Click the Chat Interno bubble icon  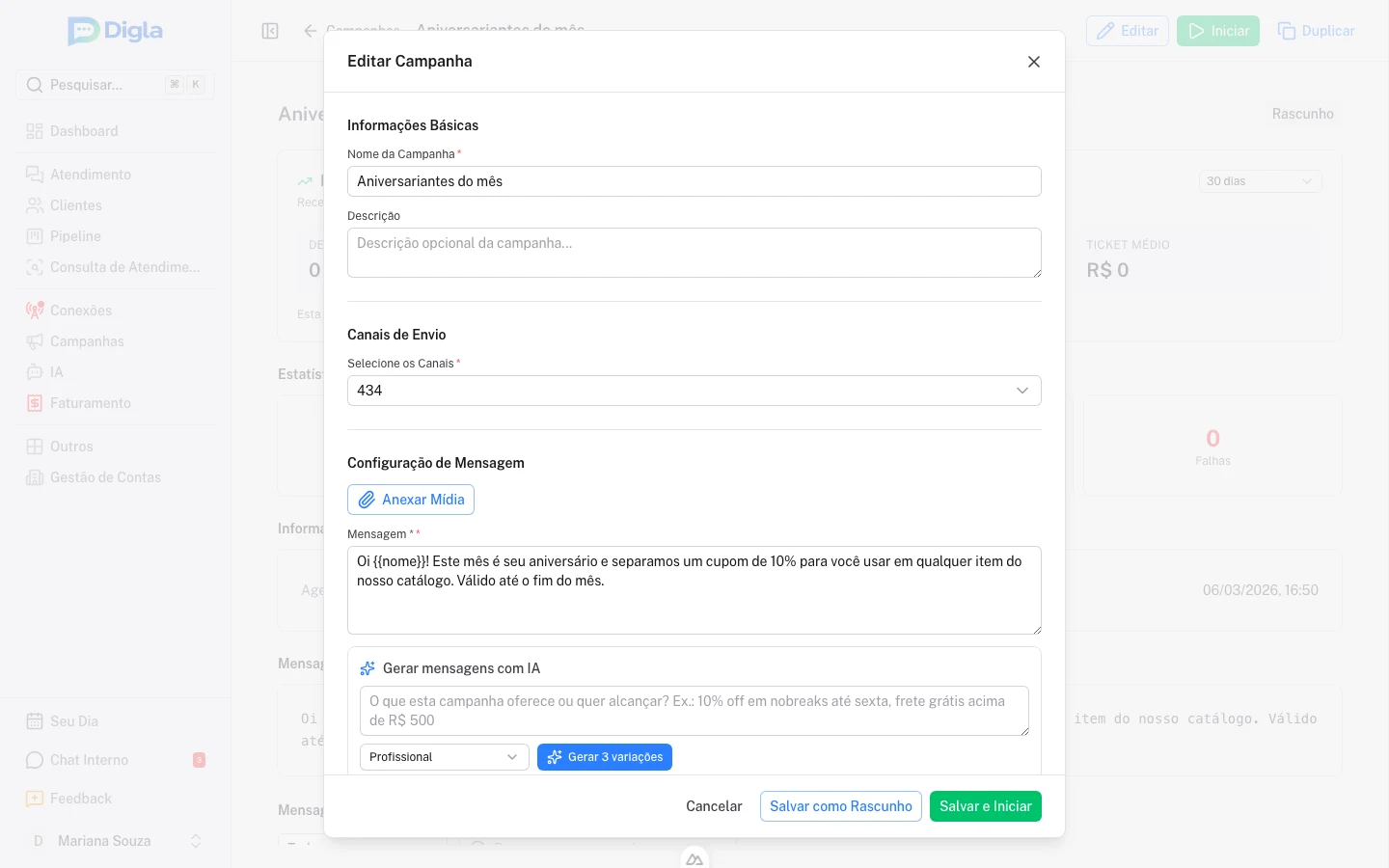coord(35,760)
